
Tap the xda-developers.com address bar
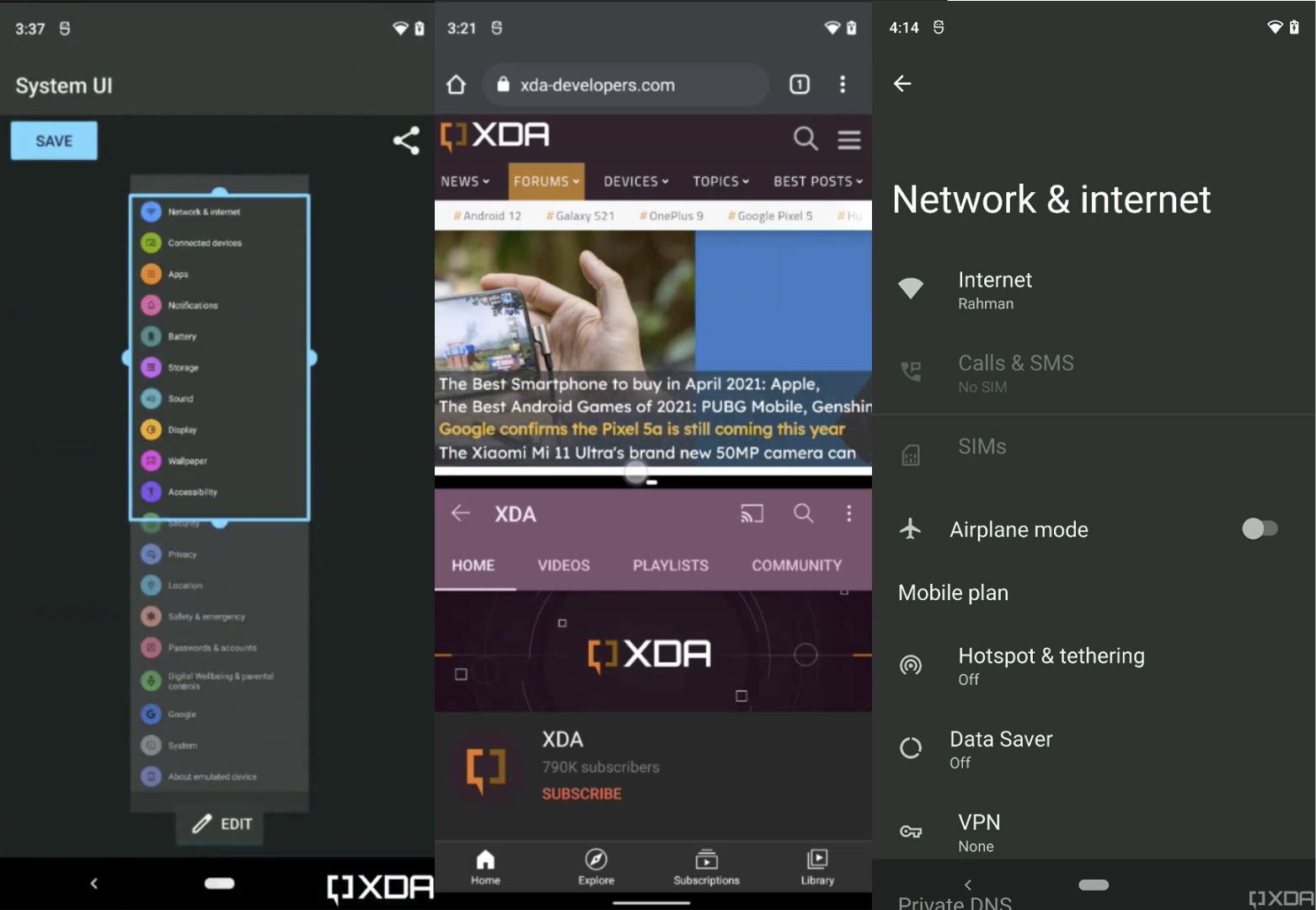(x=625, y=84)
